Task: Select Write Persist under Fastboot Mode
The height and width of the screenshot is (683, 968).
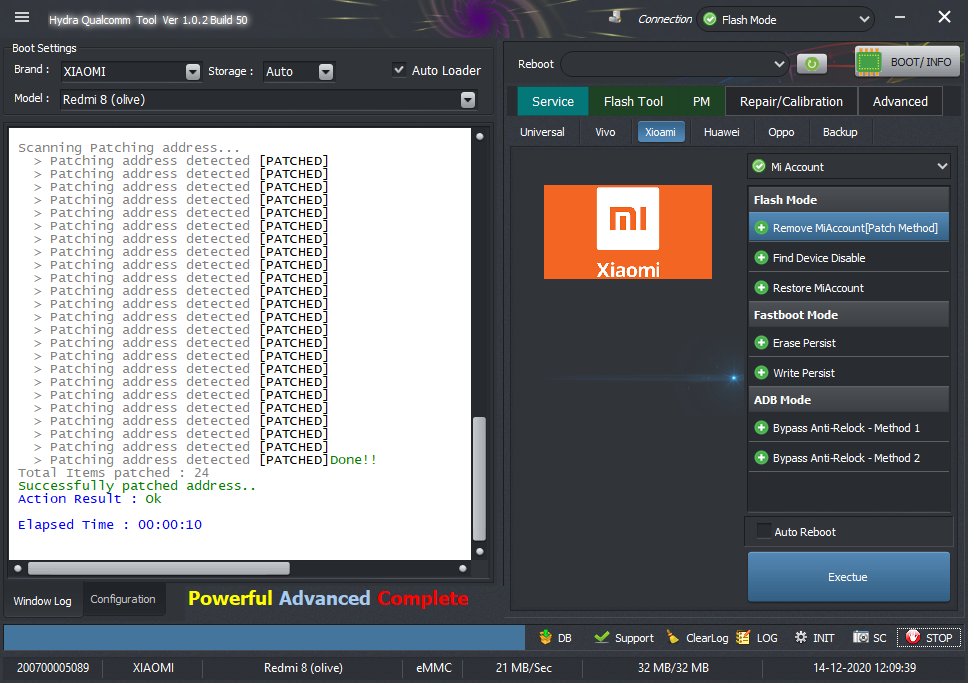Action: 848,373
